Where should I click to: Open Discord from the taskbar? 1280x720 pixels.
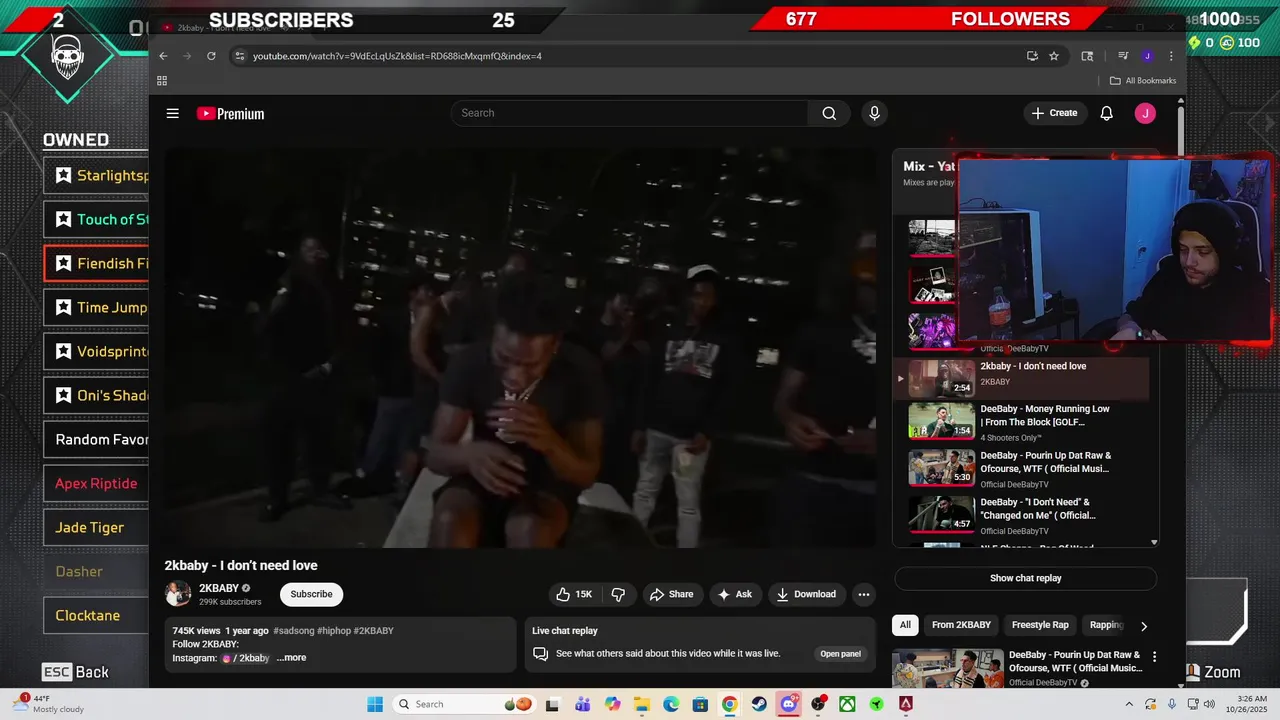788,704
